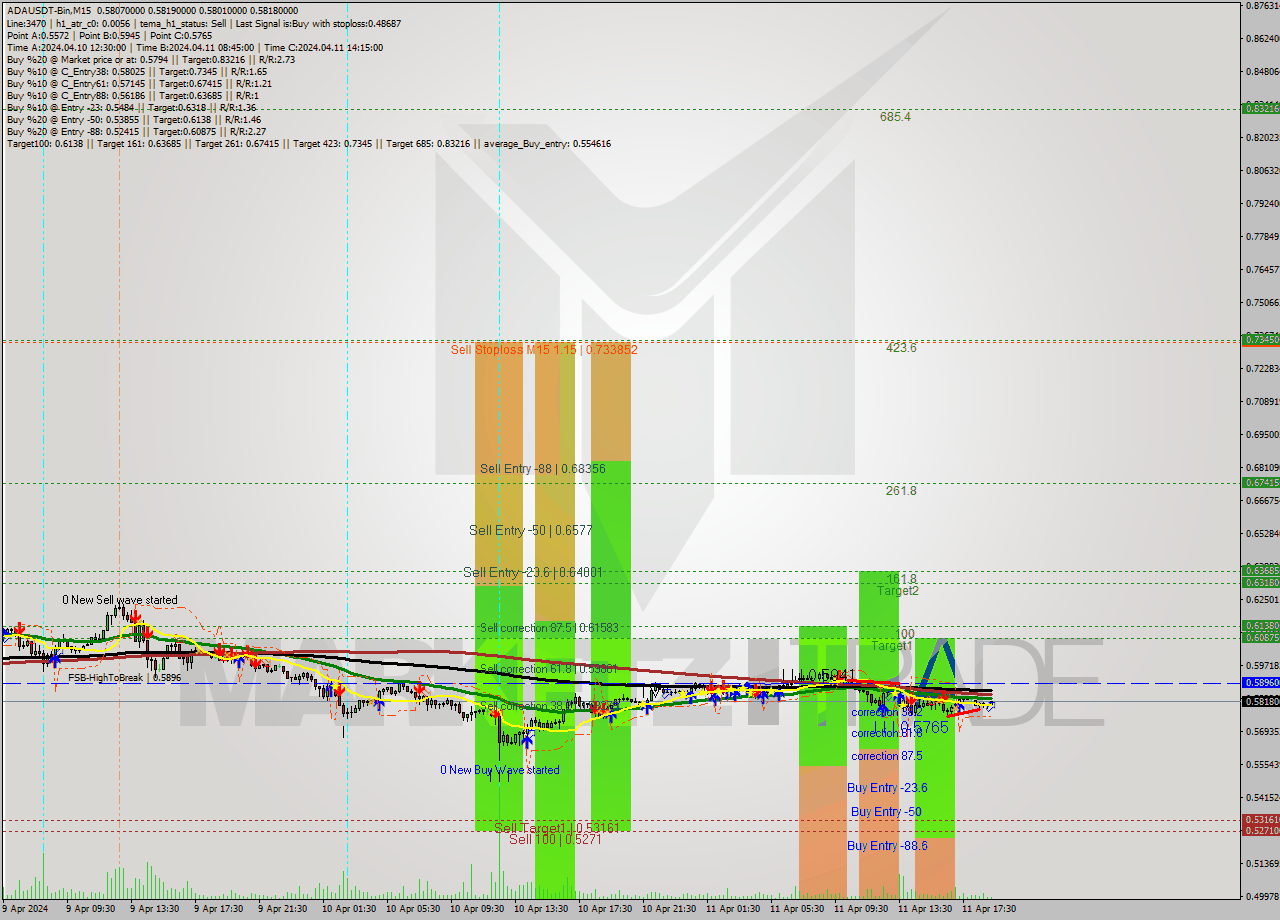Click the green 0.67415 price axis tag

click(x=1260, y=483)
